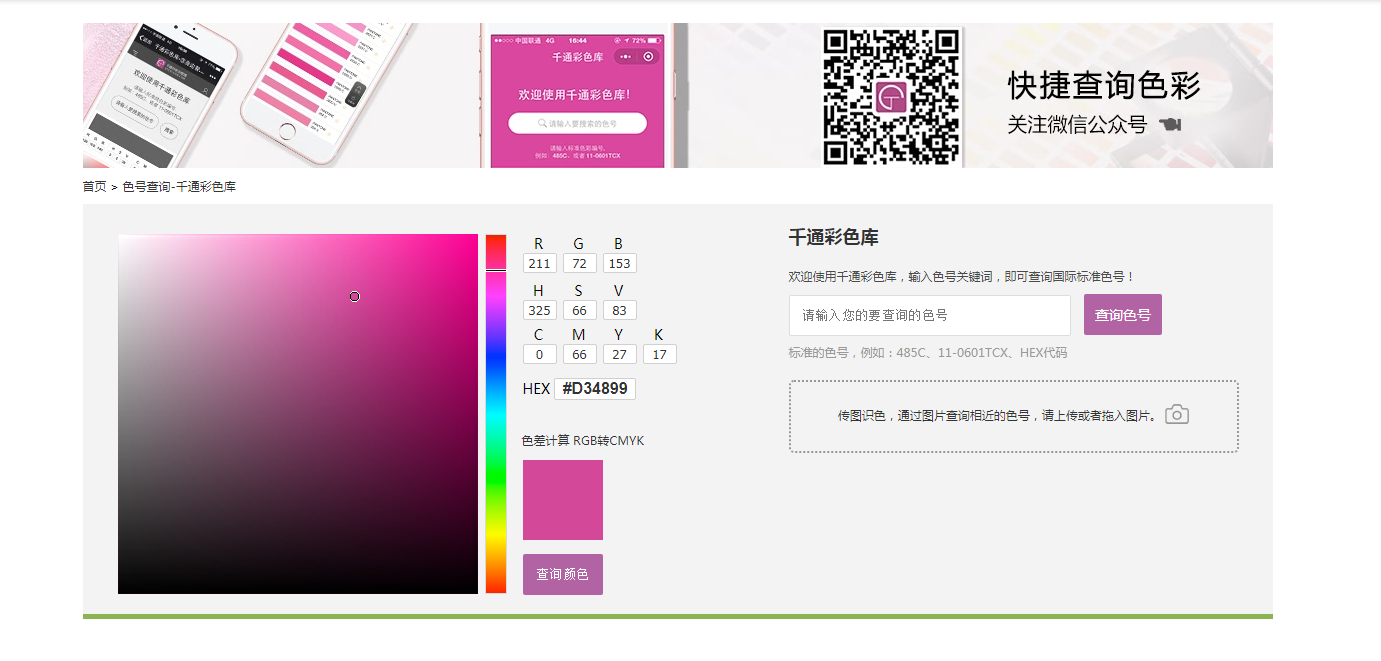Image resolution: width=1381 pixels, height=661 pixels.
Task: Click the HEX field #D34899
Action: pyautogui.click(x=595, y=389)
